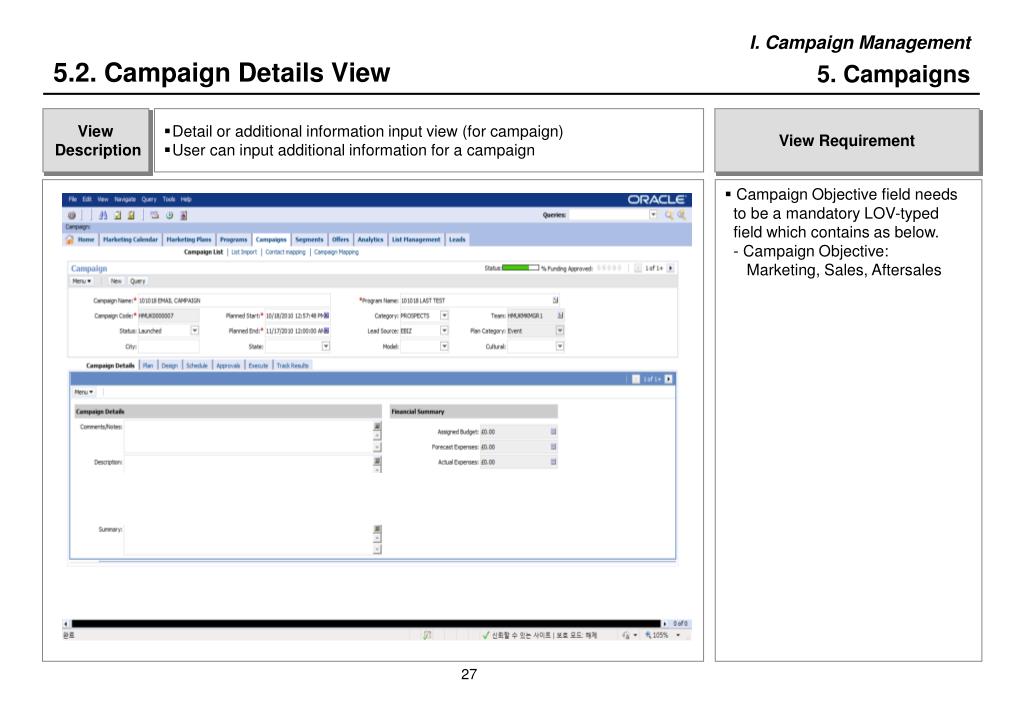Viewport: 1023px width, 708px height.
Task: Expand the Summary text editor icon
Action: click(x=377, y=529)
